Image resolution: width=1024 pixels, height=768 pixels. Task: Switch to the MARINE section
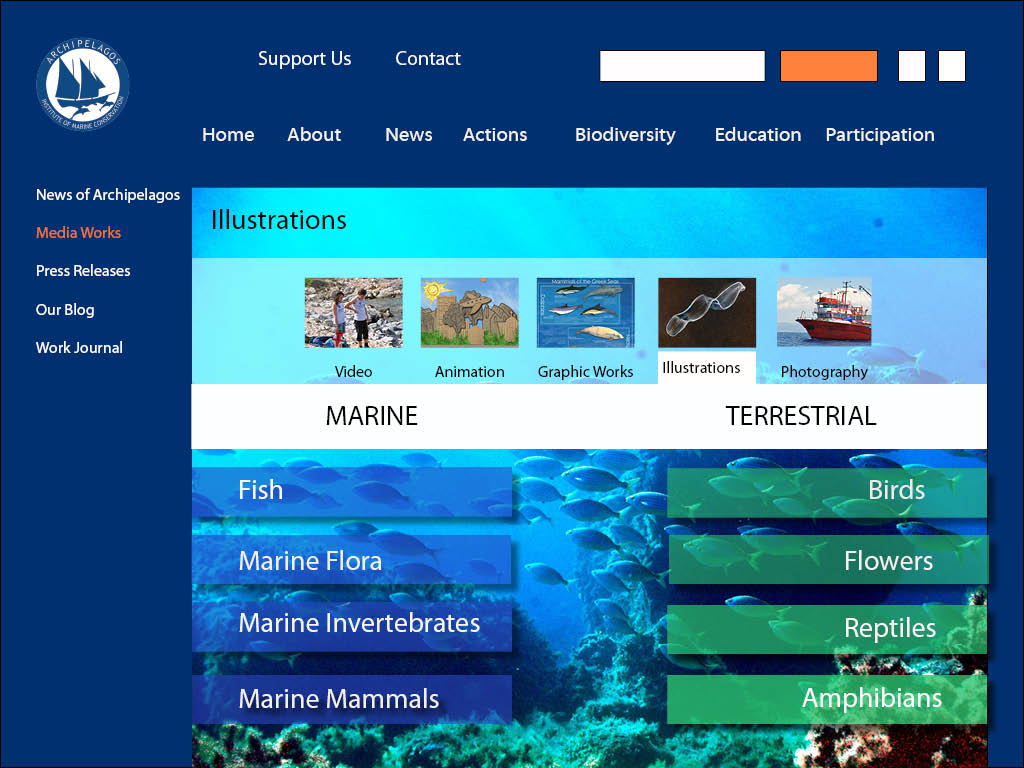(371, 416)
